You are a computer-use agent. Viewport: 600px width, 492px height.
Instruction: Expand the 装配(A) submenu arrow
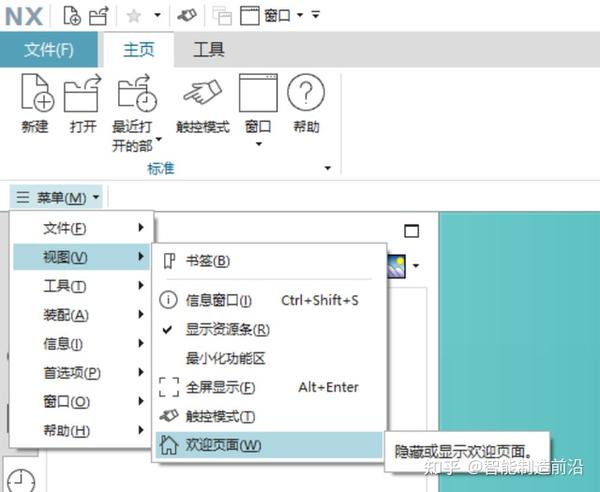click(x=141, y=314)
